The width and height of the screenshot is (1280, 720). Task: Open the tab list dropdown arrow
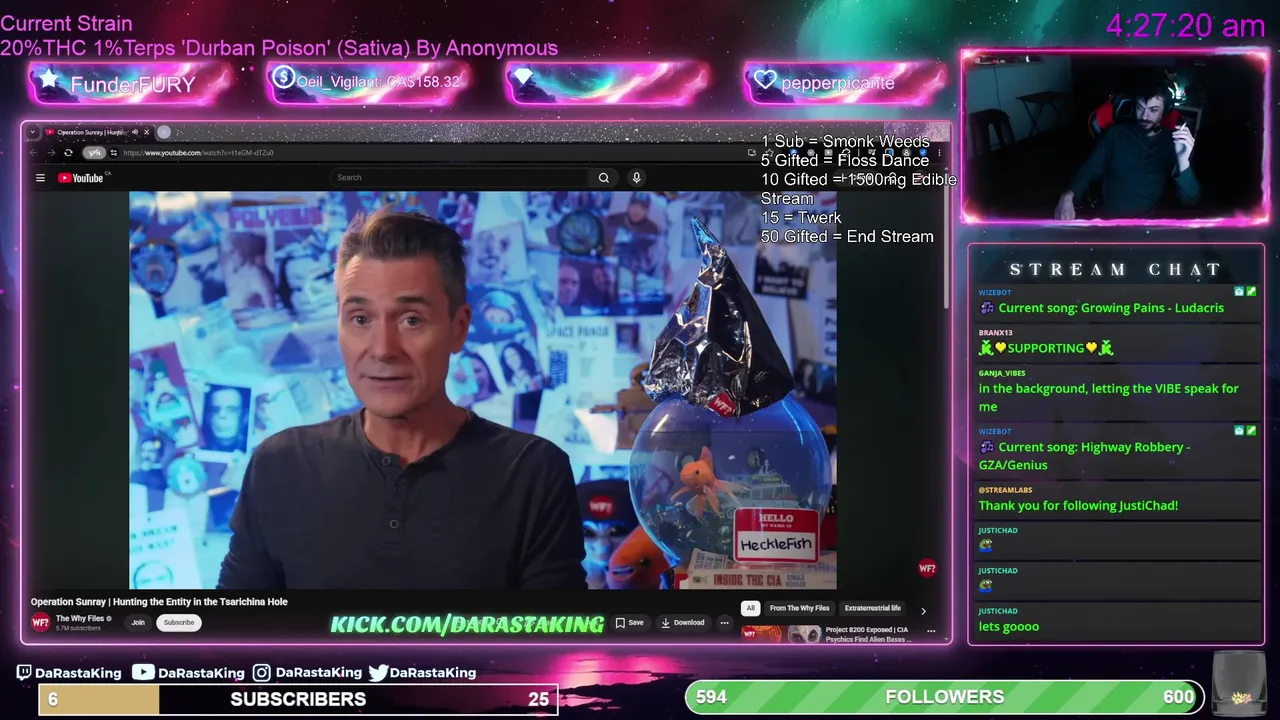(x=32, y=132)
